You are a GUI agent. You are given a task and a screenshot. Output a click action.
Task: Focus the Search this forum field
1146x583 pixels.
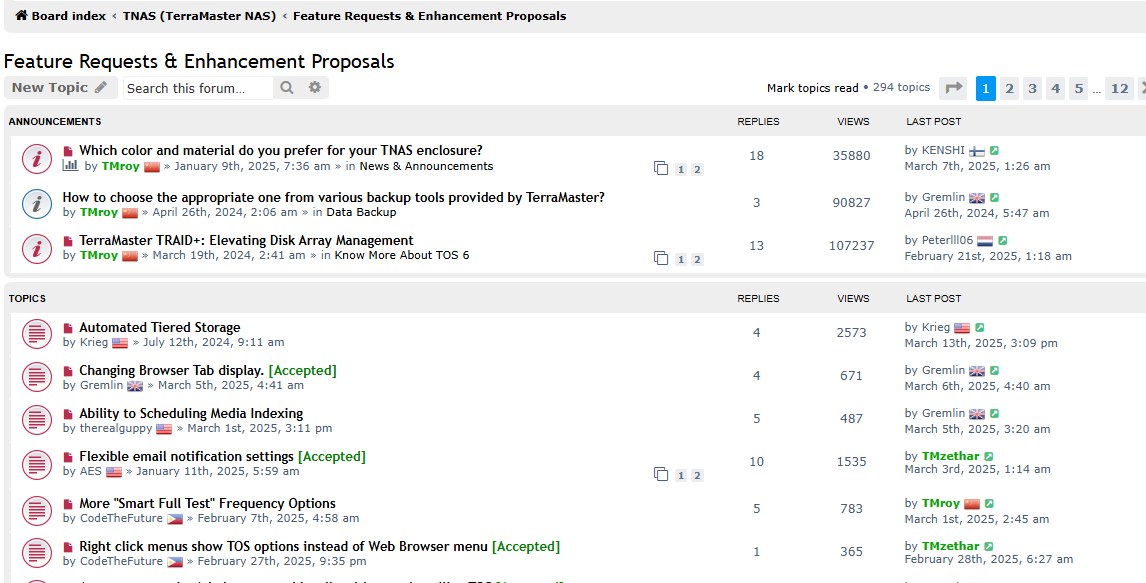(198, 88)
